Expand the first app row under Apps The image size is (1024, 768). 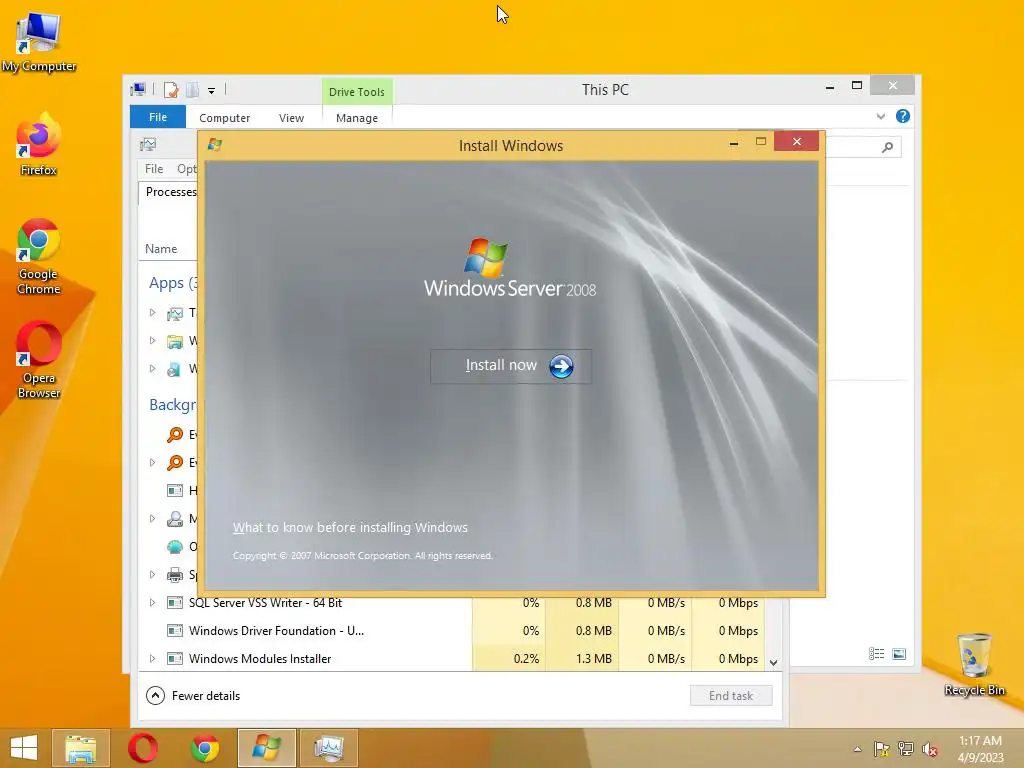point(152,313)
